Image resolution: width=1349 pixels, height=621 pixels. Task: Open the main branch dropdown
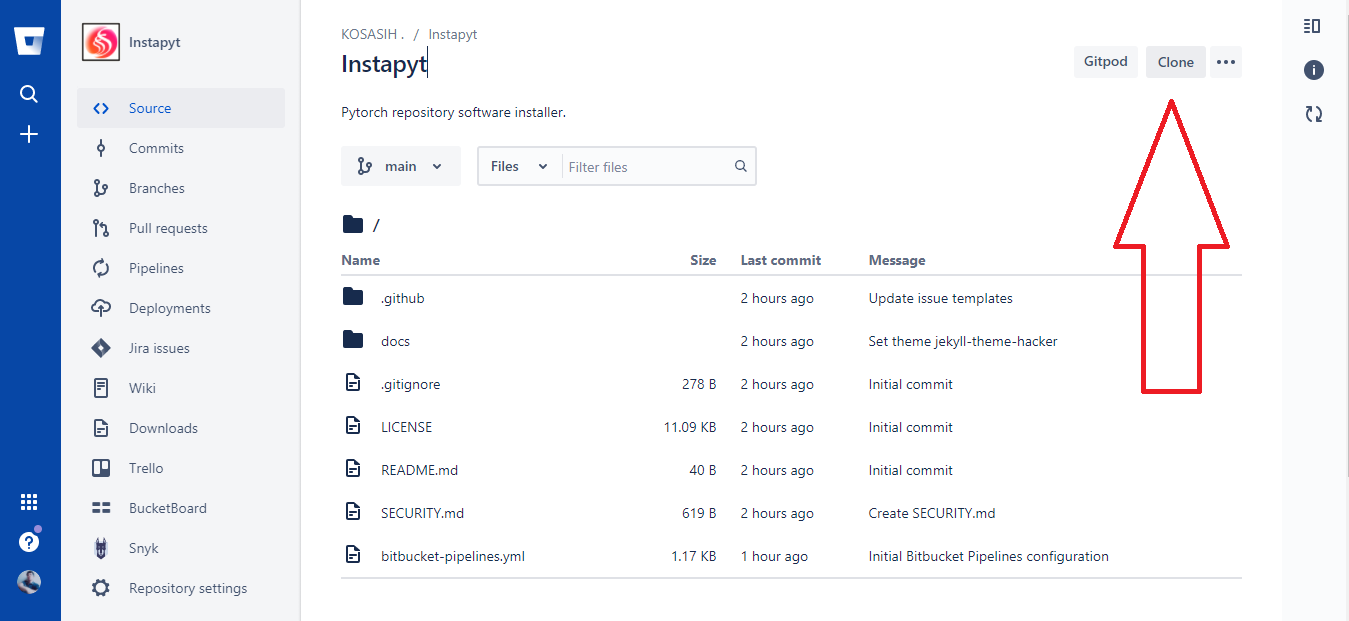click(x=401, y=166)
